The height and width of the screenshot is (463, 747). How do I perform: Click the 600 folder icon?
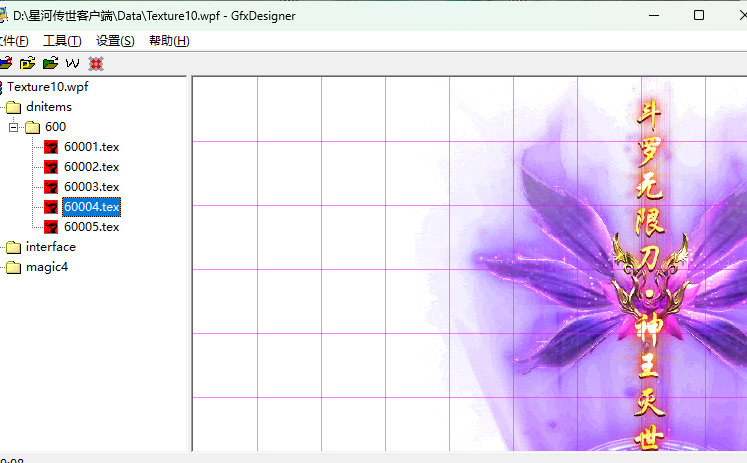32,127
